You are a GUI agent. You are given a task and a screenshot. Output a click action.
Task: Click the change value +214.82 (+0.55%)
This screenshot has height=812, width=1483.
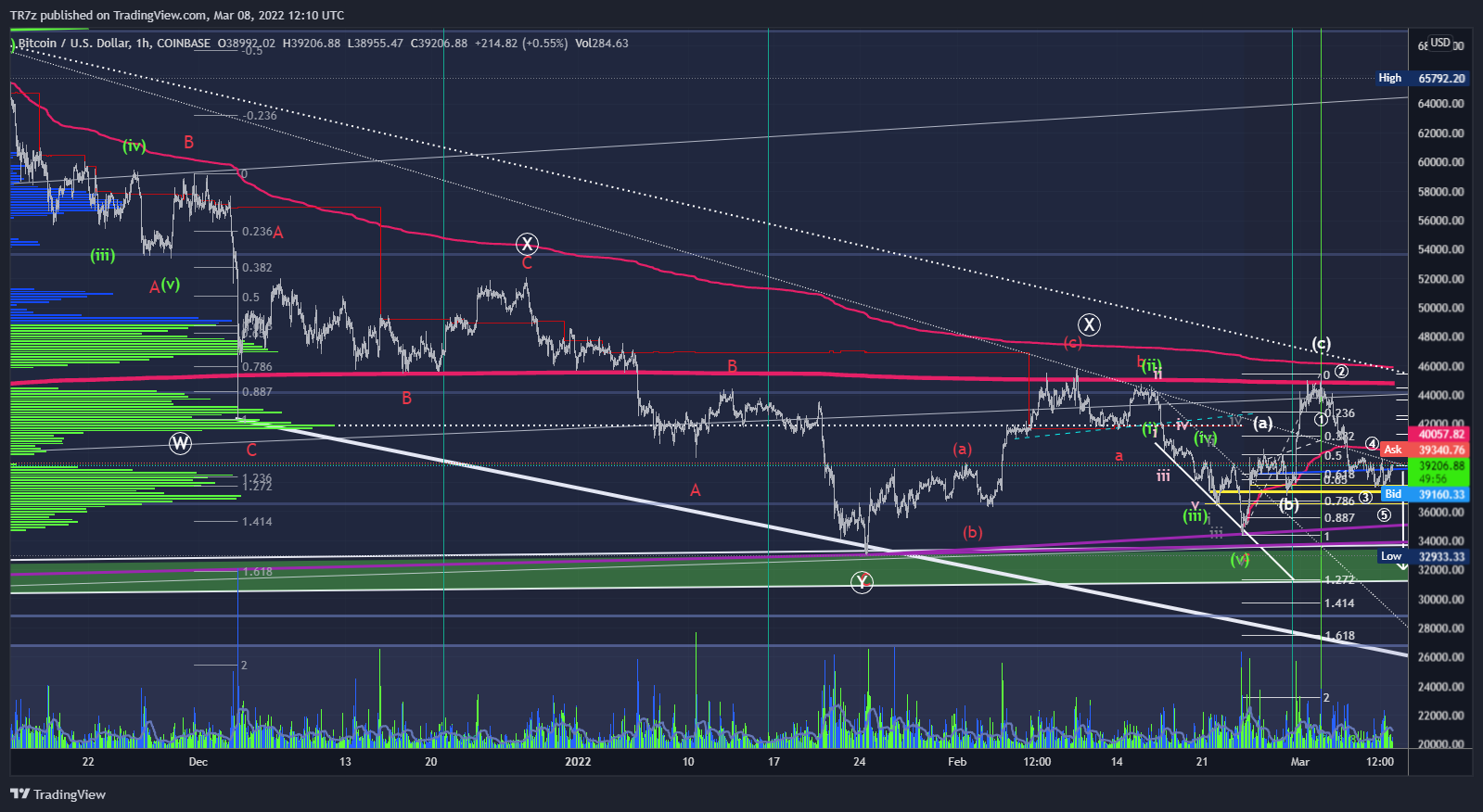click(x=521, y=44)
